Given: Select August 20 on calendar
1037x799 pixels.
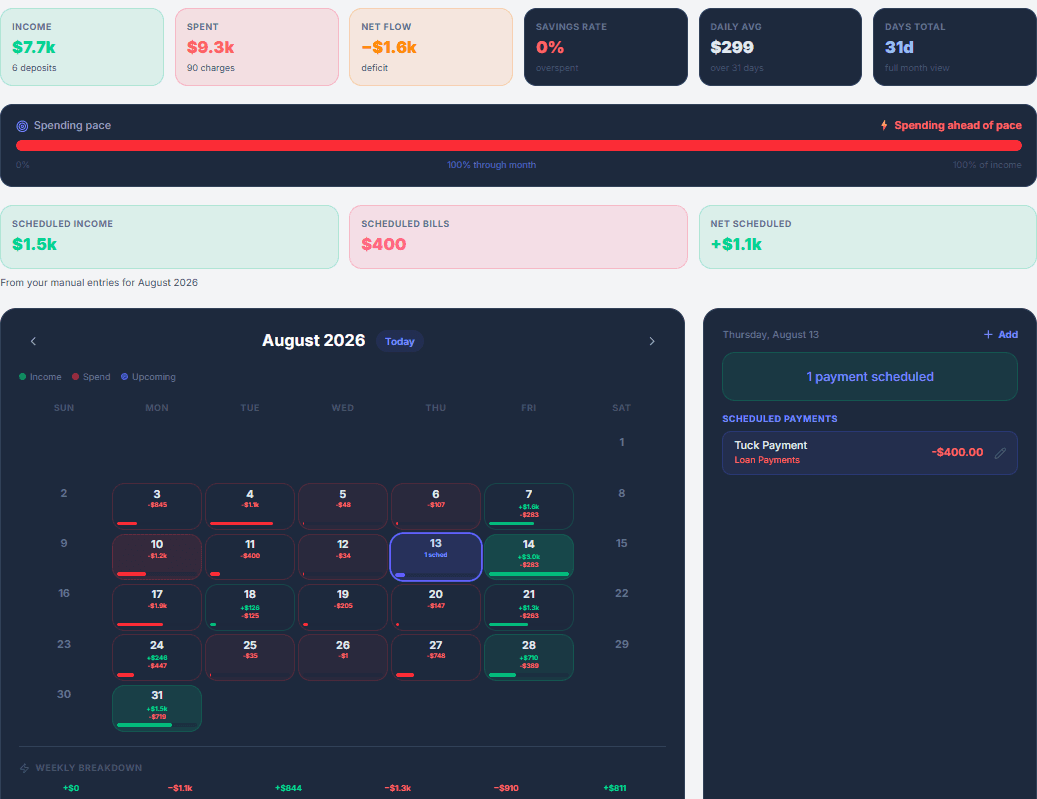Looking at the screenshot, I should 436,607.
